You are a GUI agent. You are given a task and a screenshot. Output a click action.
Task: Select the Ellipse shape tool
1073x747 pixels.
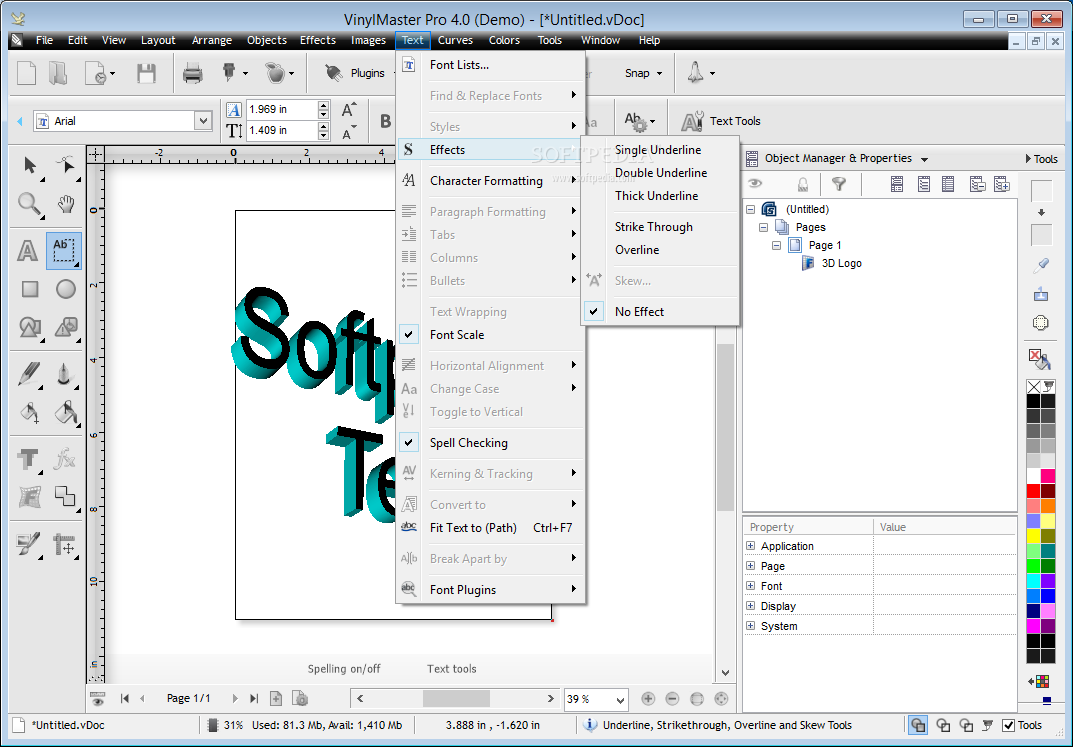pyautogui.click(x=66, y=289)
